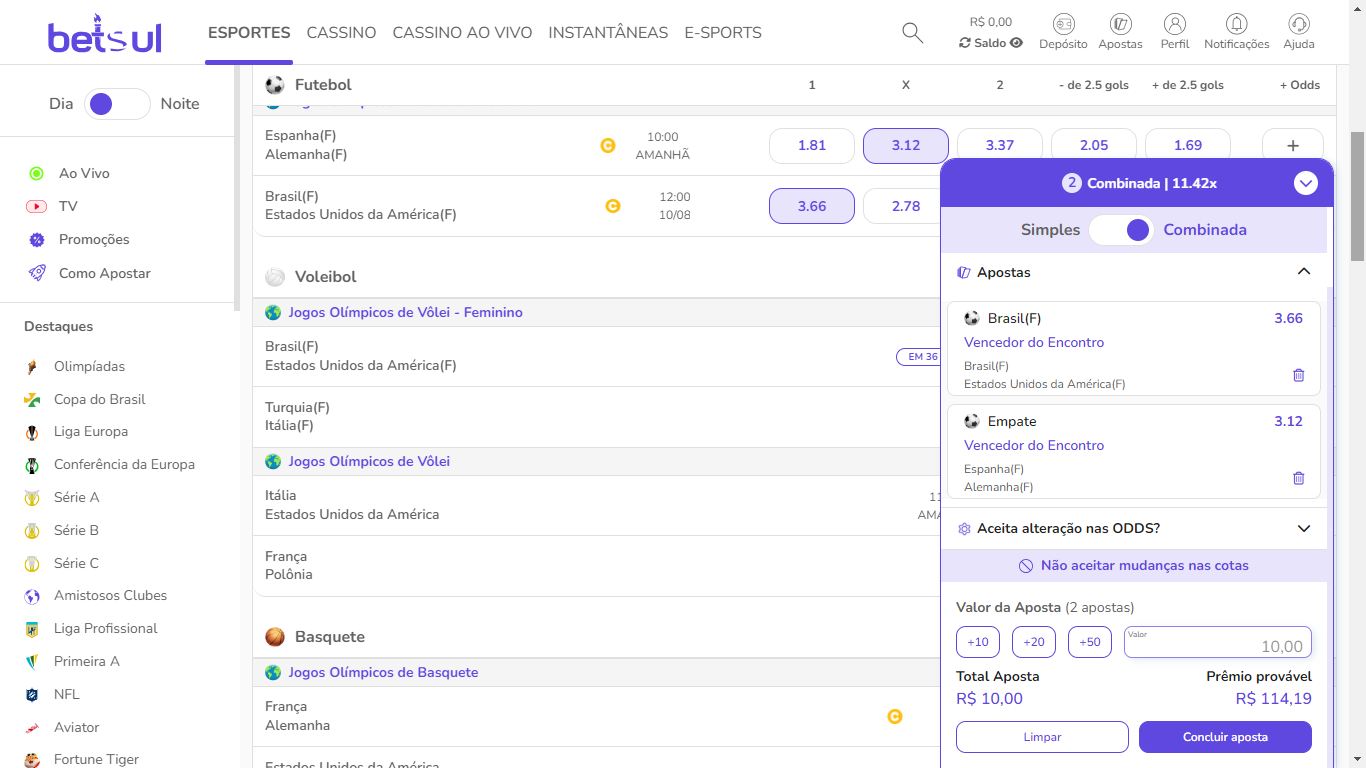The height and width of the screenshot is (768, 1366).
Task: Click Não aceitar mudanças nas cotas
Action: click(1134, 565)
